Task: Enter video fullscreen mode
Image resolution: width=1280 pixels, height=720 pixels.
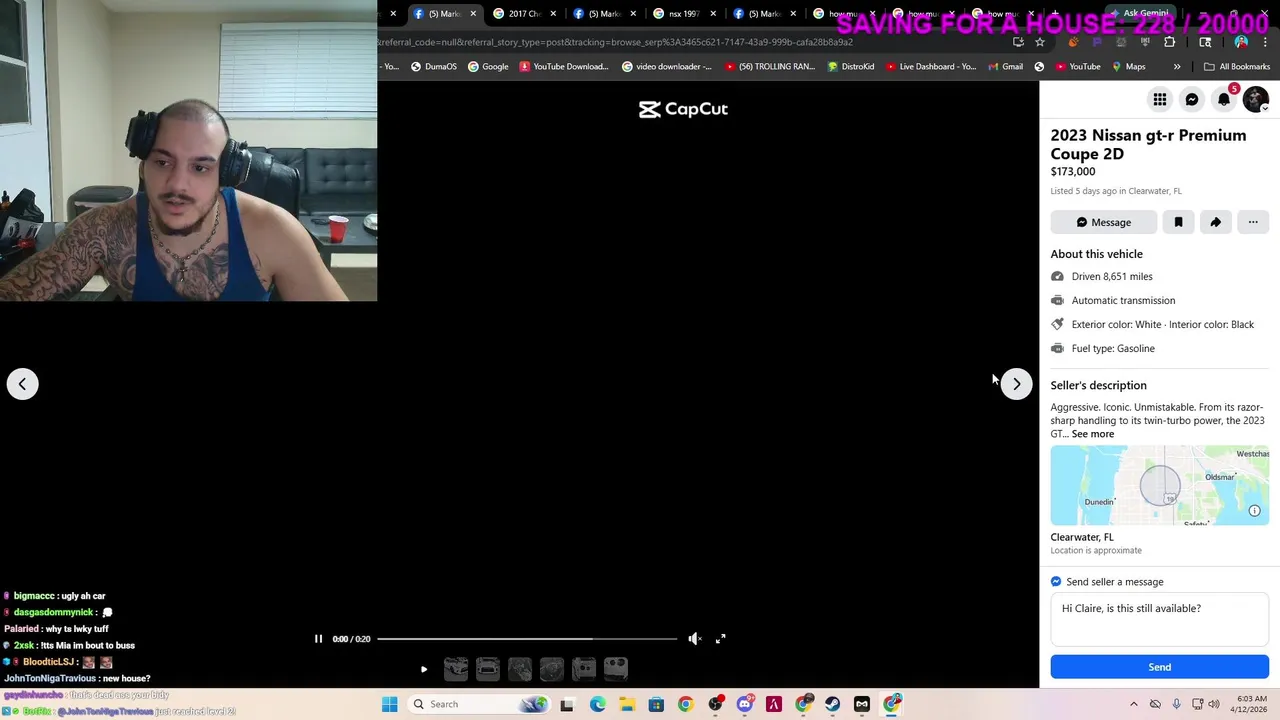Action: (720, 639)
